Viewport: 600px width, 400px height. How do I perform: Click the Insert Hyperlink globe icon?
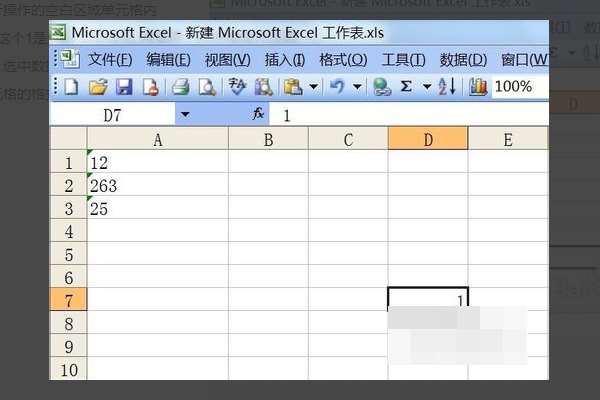(382, 87)
